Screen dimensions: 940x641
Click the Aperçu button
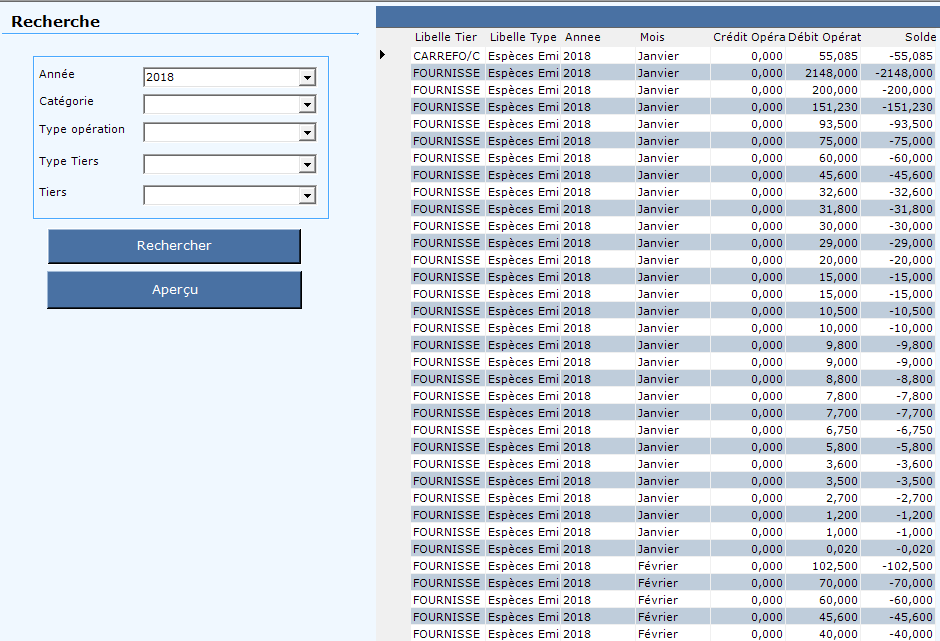point(174,290)
